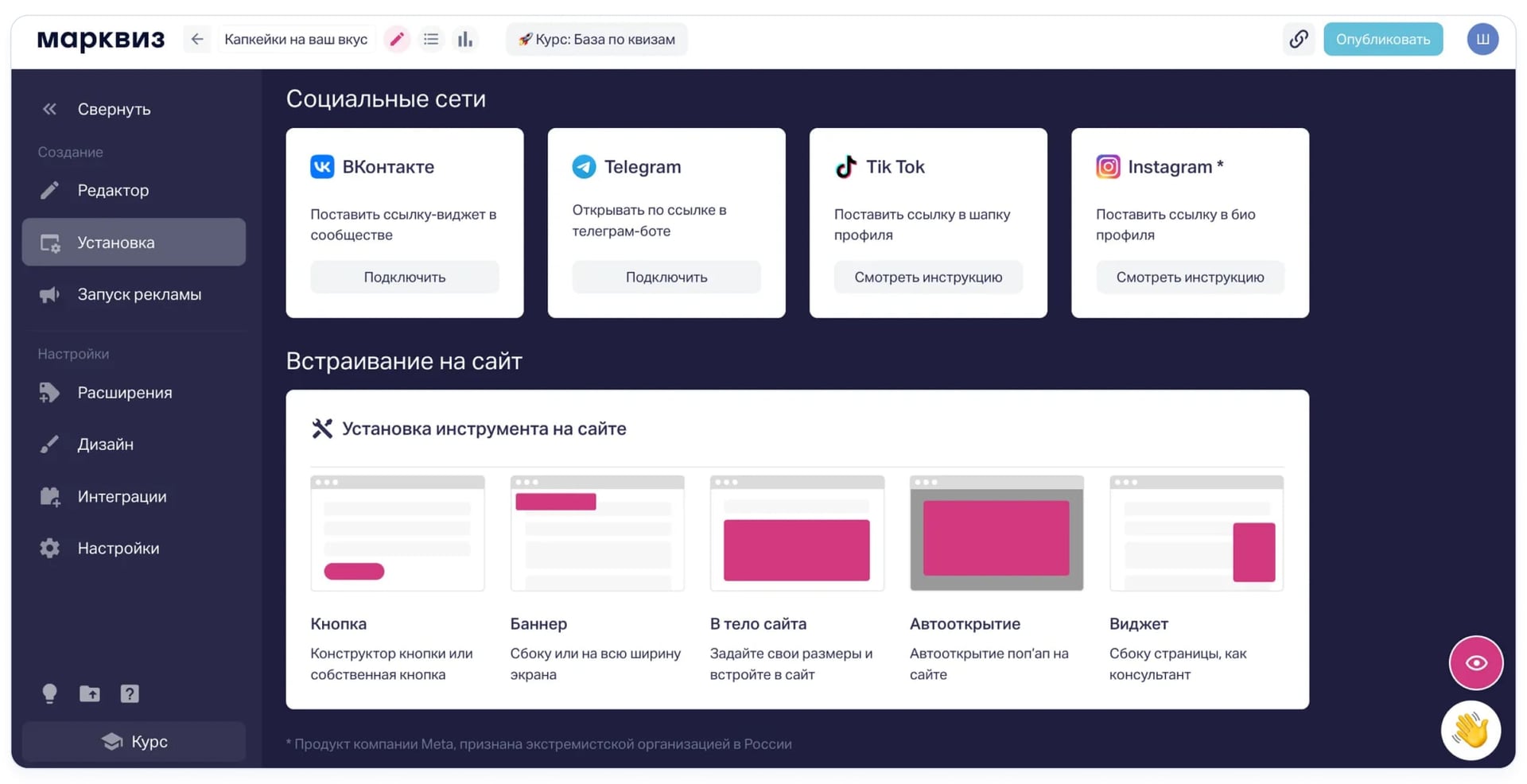Go back using the arrow button
Screen dimensions: 1527x784
(197, 39)
